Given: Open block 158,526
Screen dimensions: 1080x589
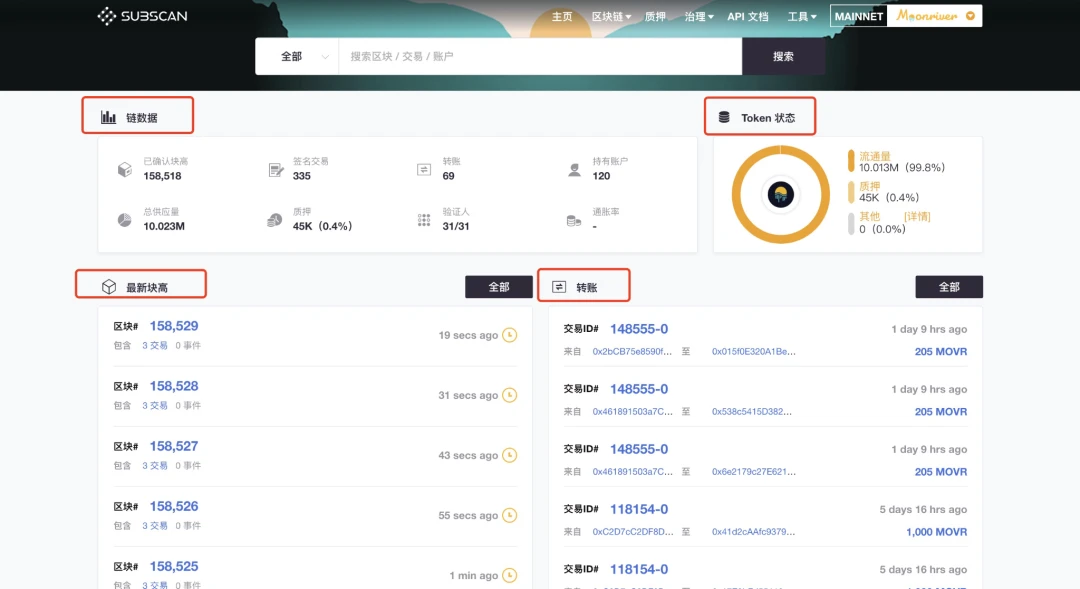Looking at the screenshot, I should click(x=174, y=506).
